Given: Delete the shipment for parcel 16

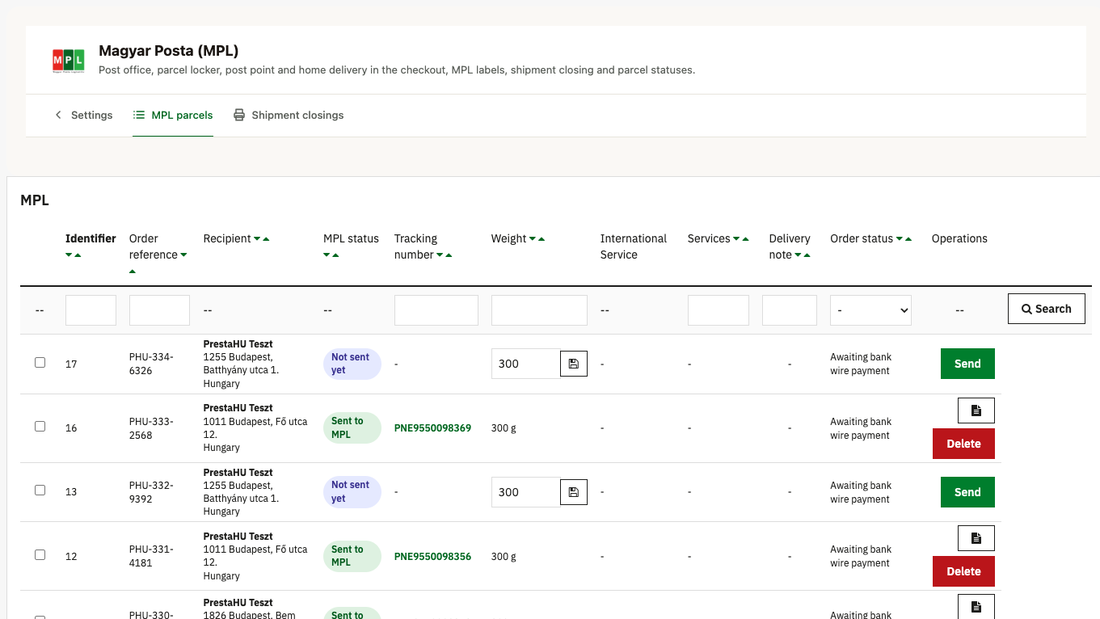Looking at the screenshot, I should pos(963,444).
